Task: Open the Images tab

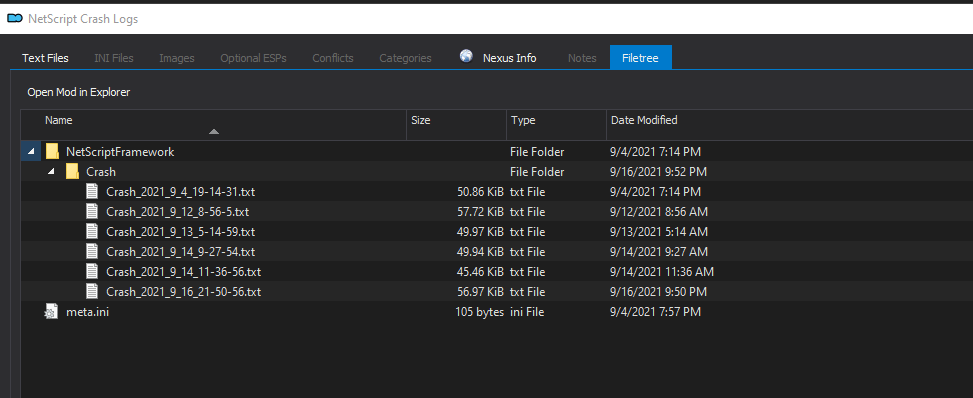Action: point(177,58)
